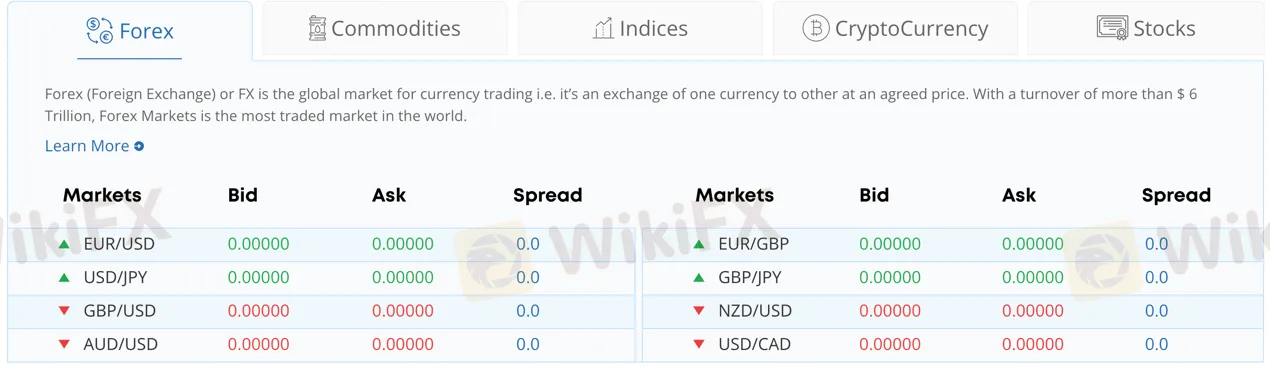Click the Forex currency exchange icon

click(100, 31)
